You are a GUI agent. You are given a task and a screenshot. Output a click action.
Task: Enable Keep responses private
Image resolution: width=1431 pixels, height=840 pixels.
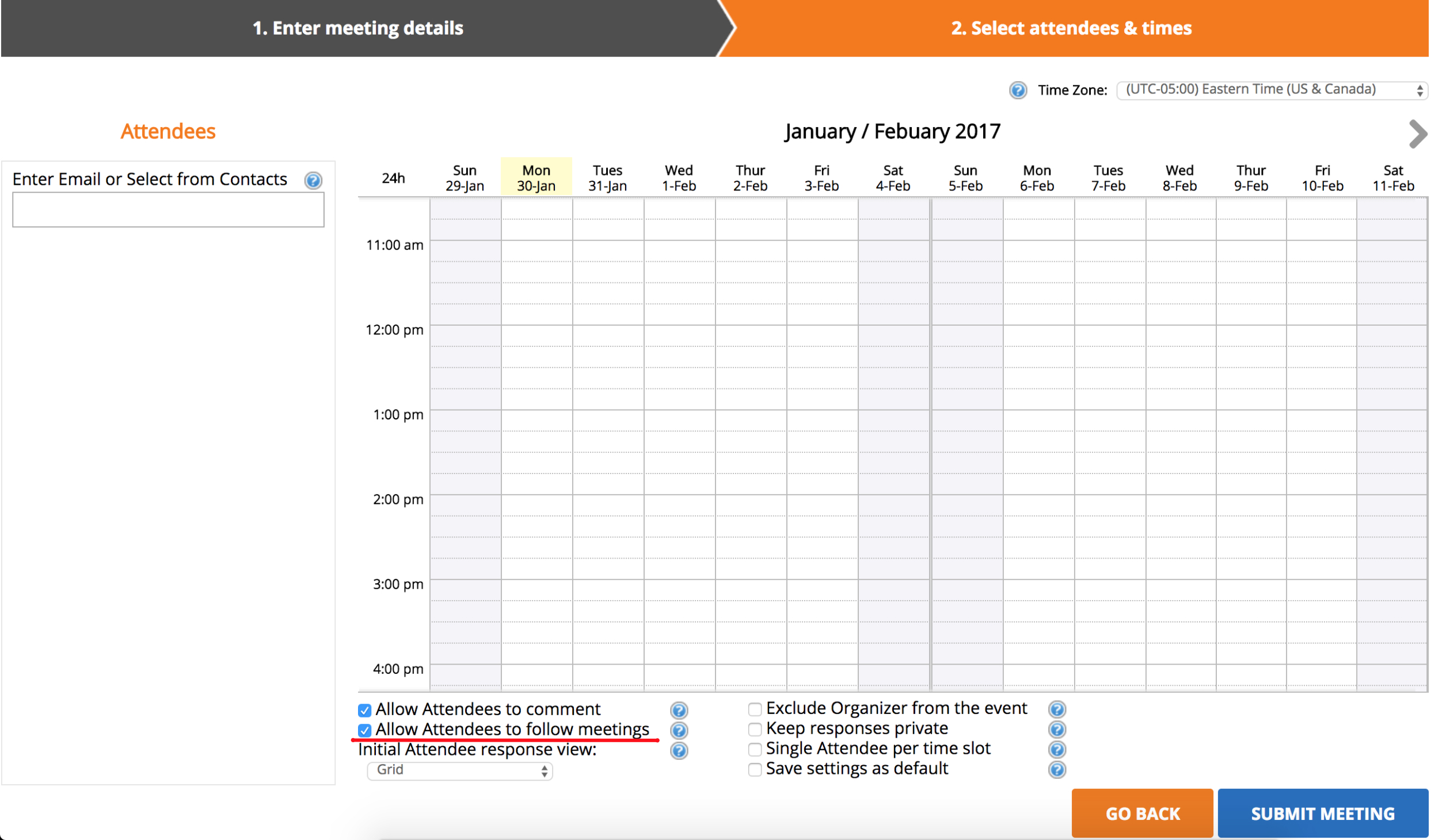click(755, 729)
